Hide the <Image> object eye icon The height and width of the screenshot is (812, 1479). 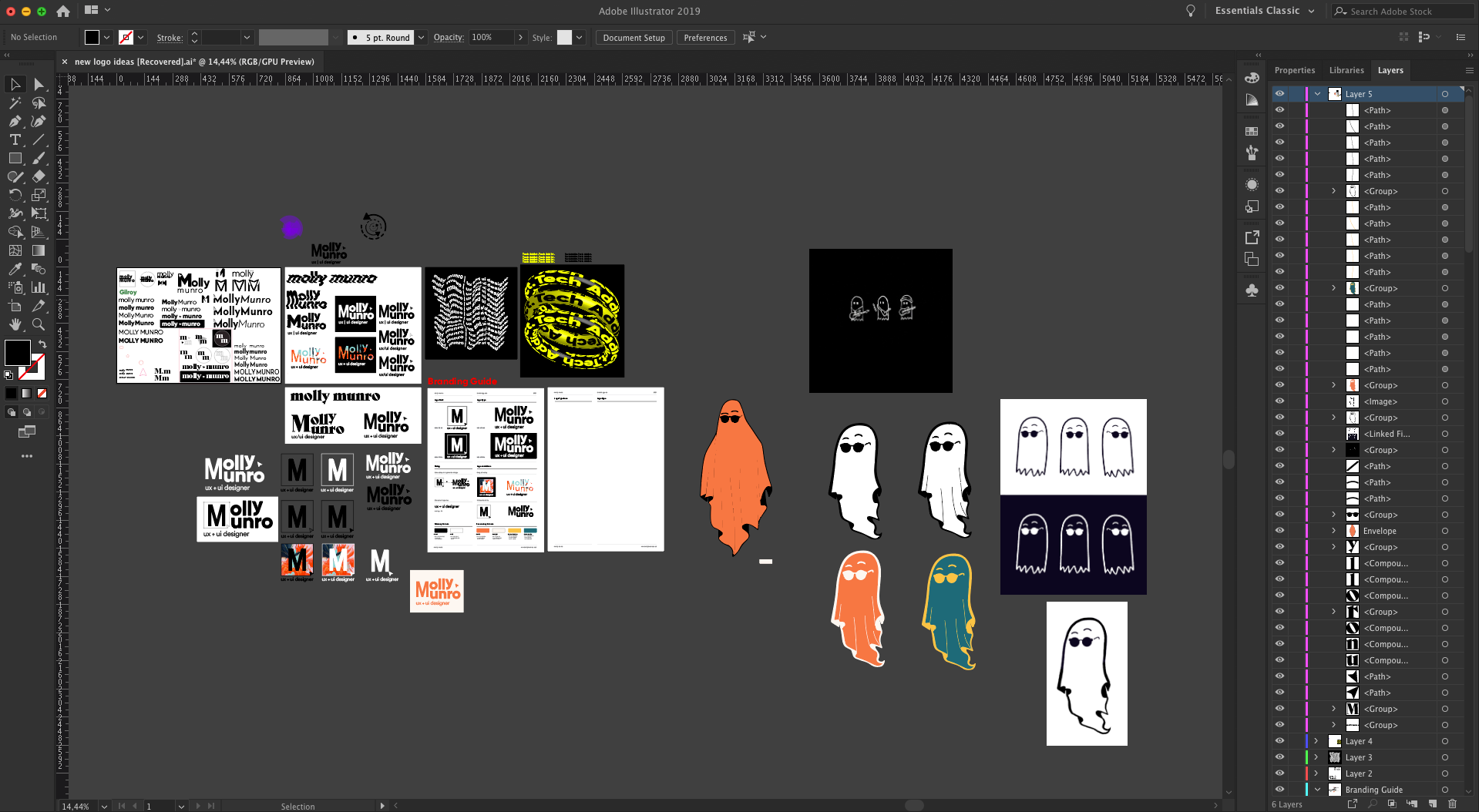coord(1279,401)
